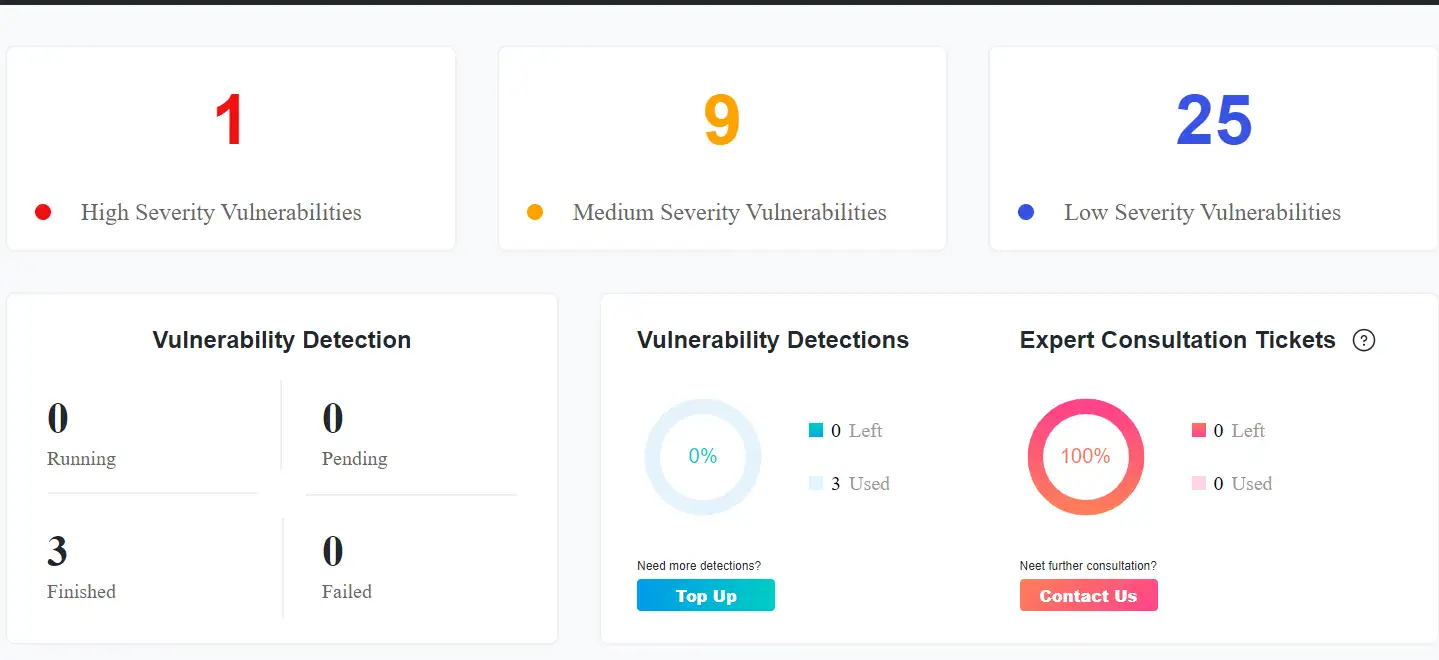The image size is (1439, 660).
Task: Click the 100% consultation tickets donut chart
Action: point(1085,457)
